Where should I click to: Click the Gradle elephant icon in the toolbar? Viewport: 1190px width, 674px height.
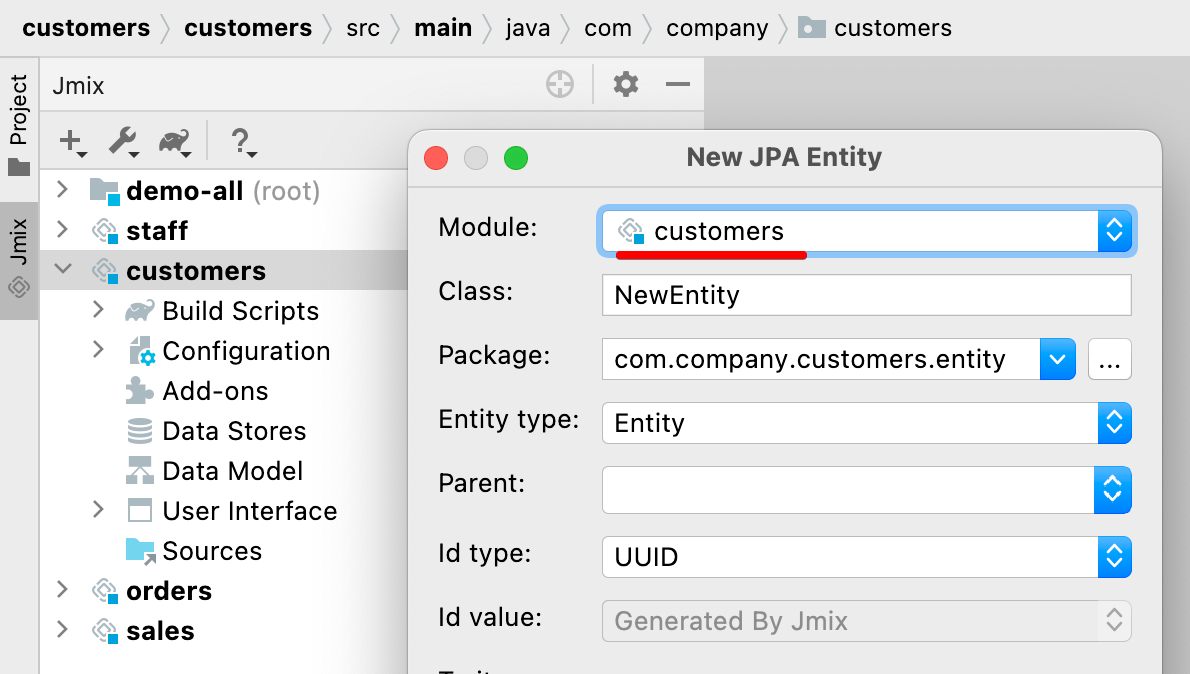coord(174,142)
